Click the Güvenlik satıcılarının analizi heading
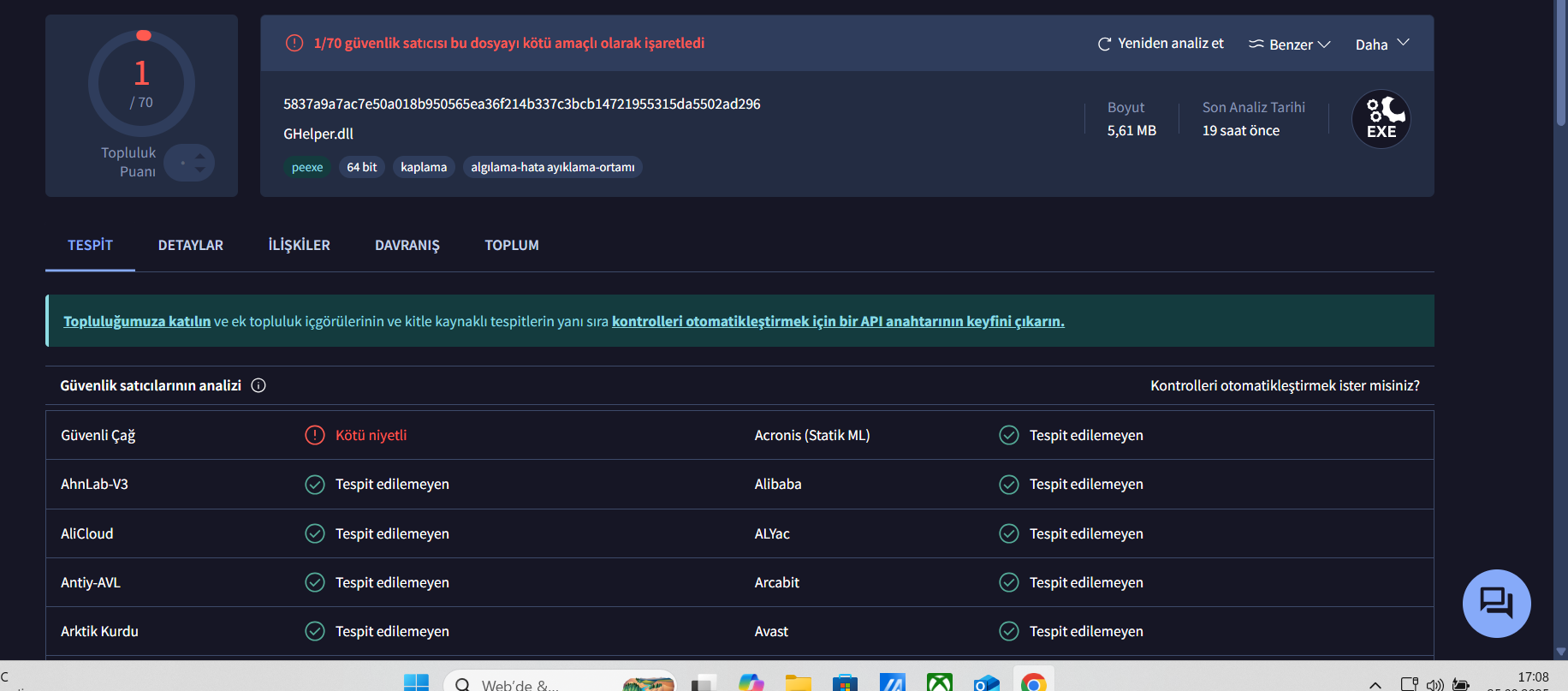Image resolution: width=1568 pixels, height=691 pixels. [151, 385]
